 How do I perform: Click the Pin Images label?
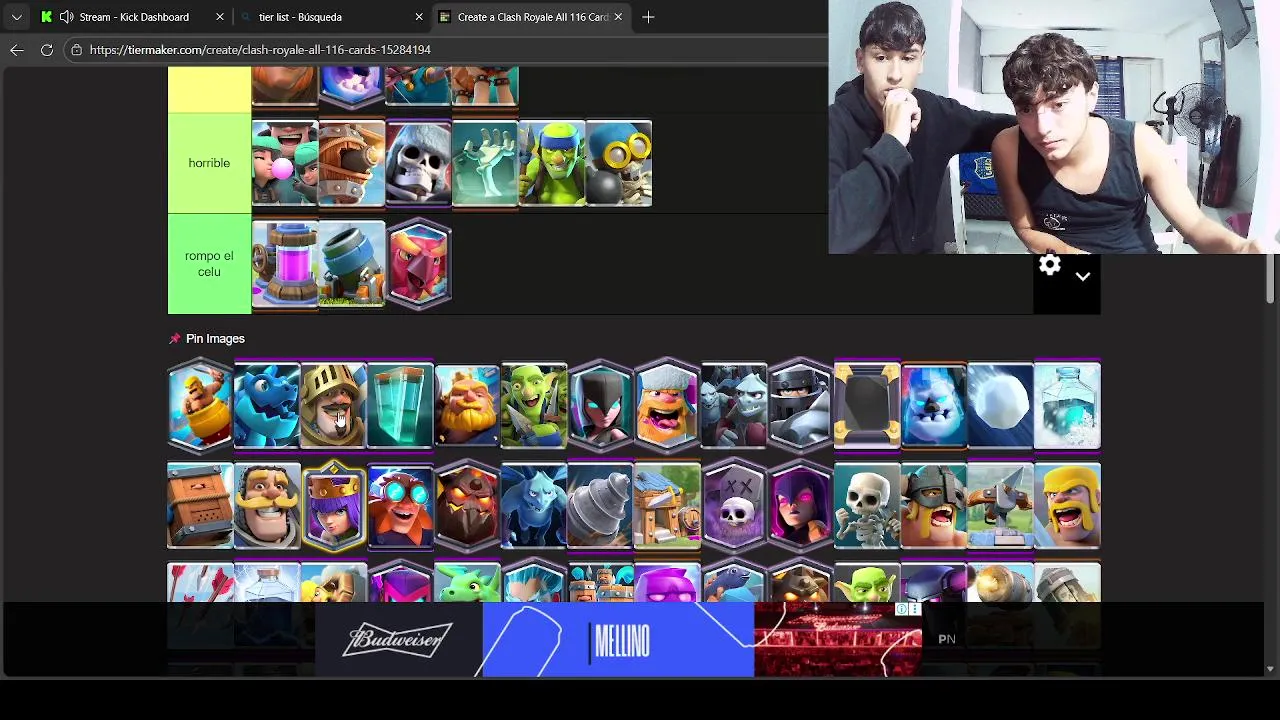coord(215,339)
